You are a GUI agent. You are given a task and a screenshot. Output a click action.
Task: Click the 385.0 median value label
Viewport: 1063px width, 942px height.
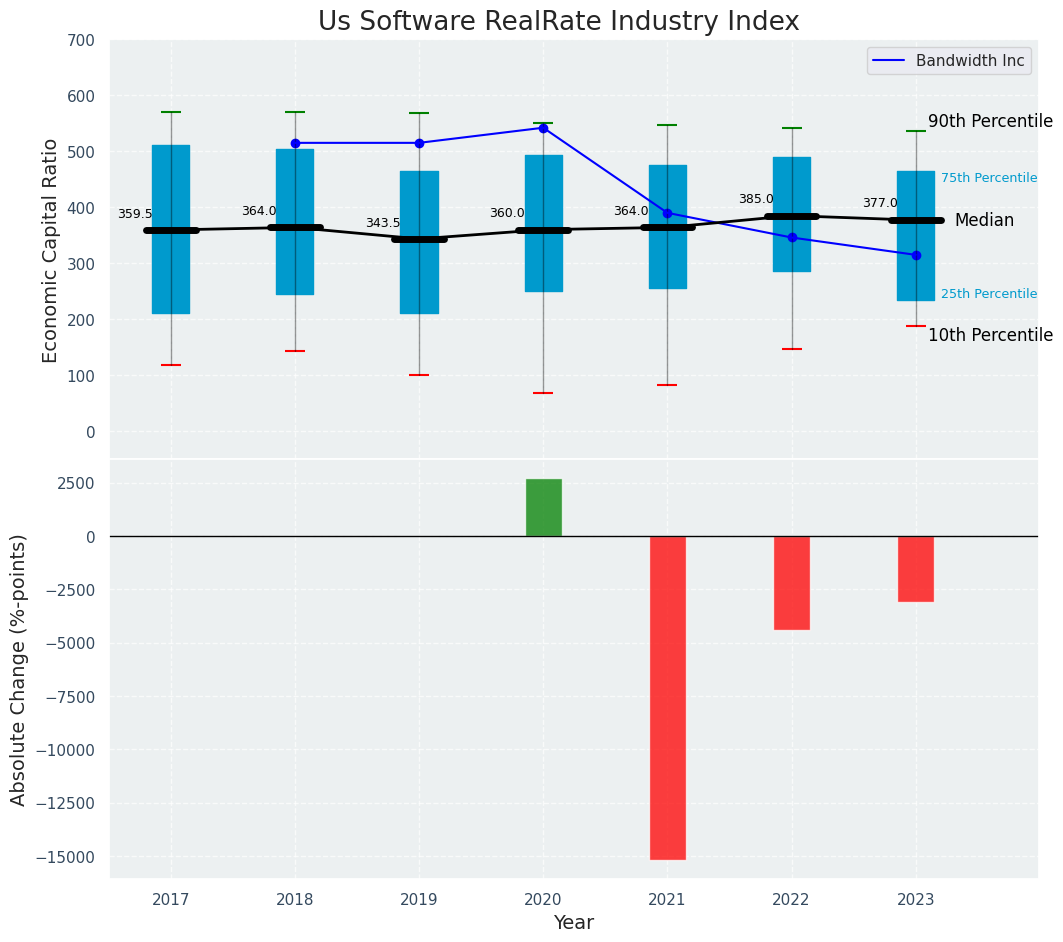(x=756, y=200)
